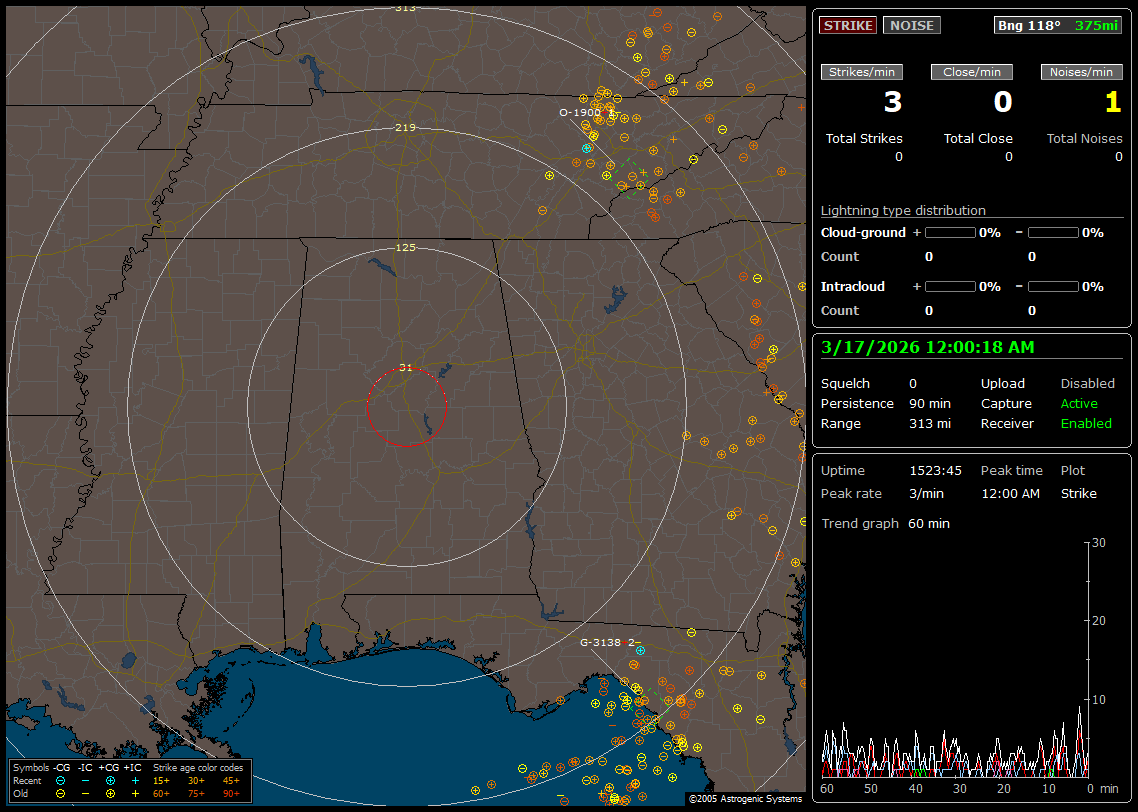Toggle the STRIKE mode button
Image resolution: width=1138 pixels, height=812 pixels.
[848, 25]
